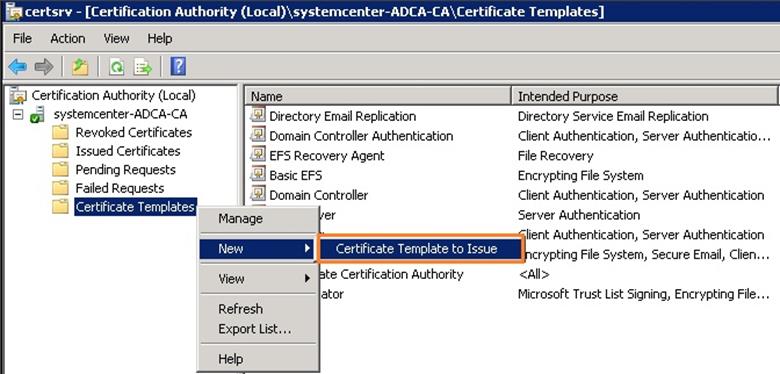
Task: Click the Export List toolbar icon
Action: [x=143, y=66]
